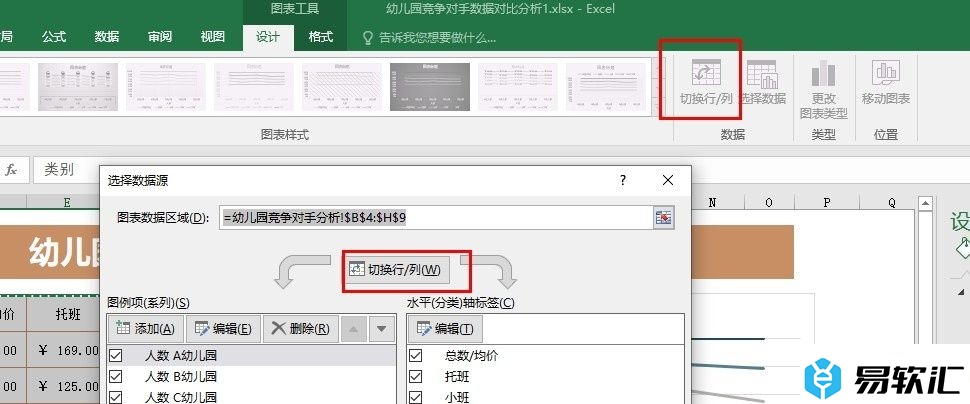Uncheck the 人数 B幼儿园 series checkbox
Viewport: 970px width, 404px height.
point(116,376)
